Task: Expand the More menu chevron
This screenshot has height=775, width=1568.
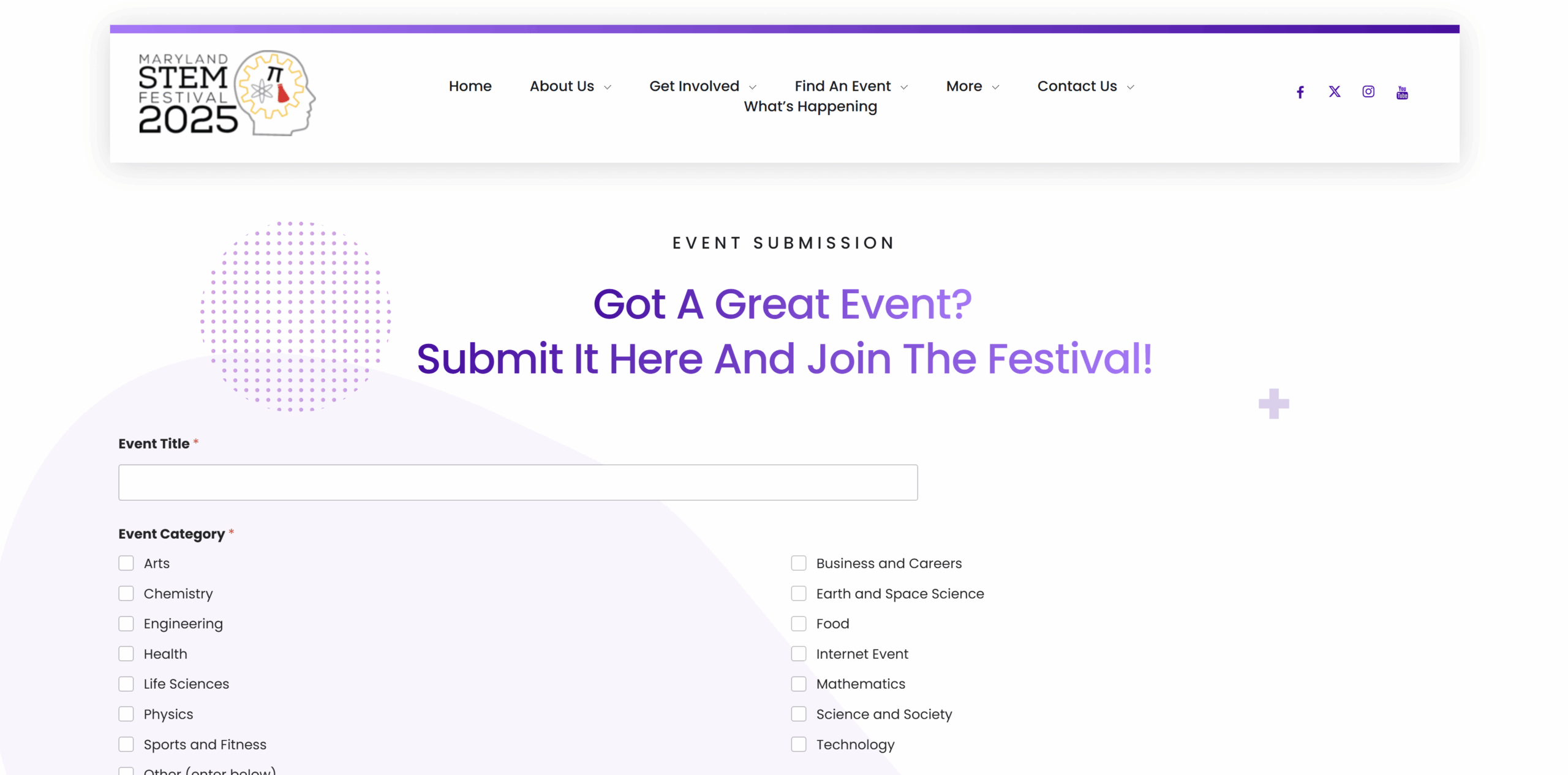Action: point(995,87)
